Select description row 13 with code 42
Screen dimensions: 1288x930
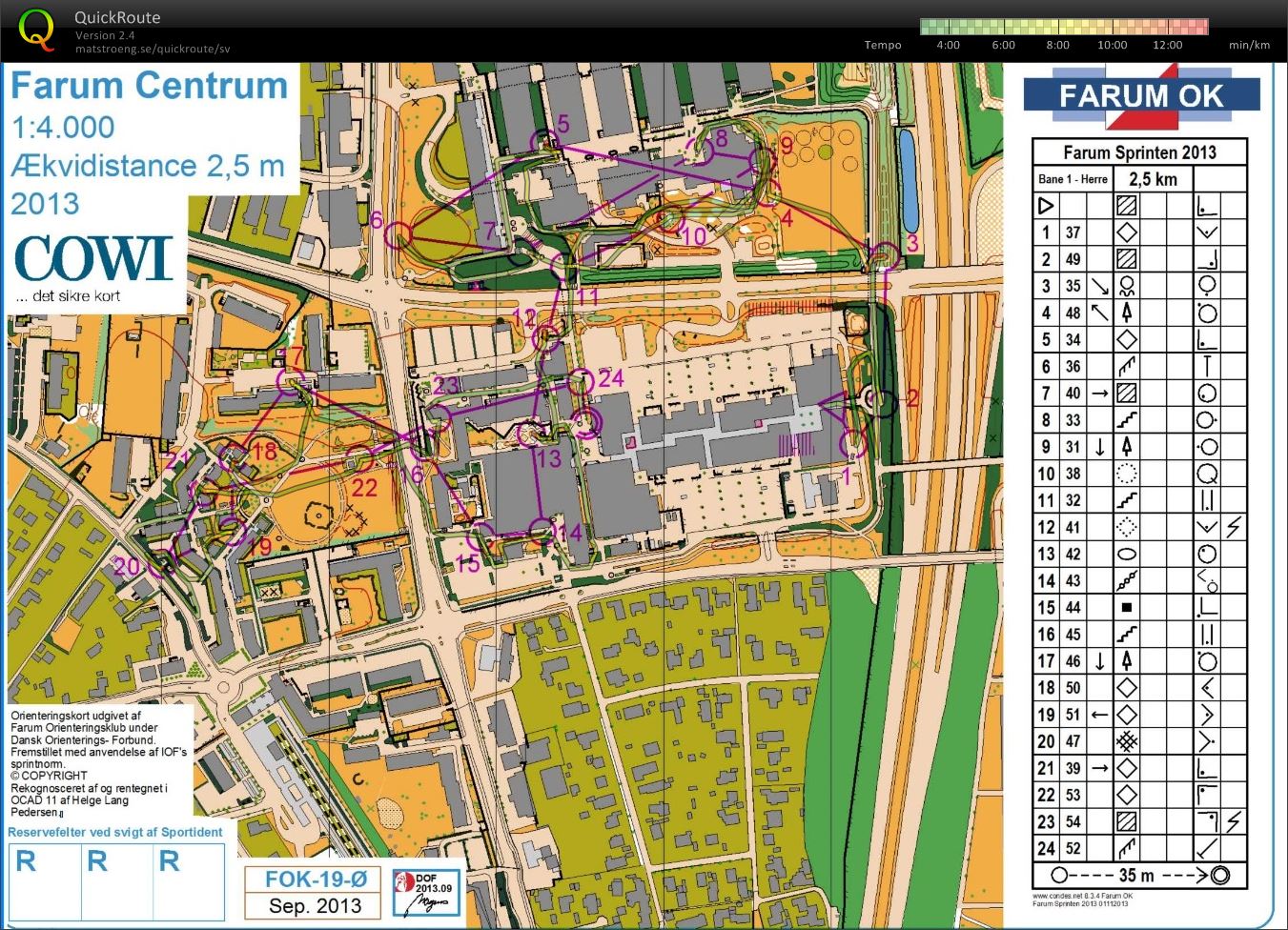tap(1139, 554)
